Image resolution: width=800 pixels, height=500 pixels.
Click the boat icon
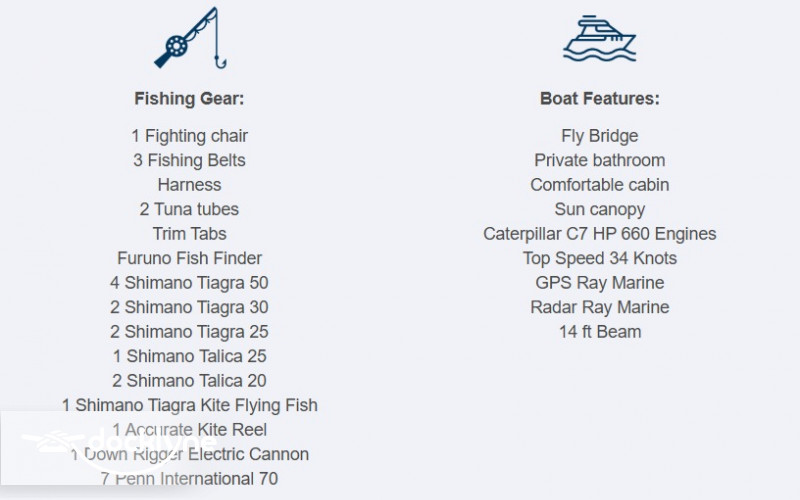click(x=599, y=38)
